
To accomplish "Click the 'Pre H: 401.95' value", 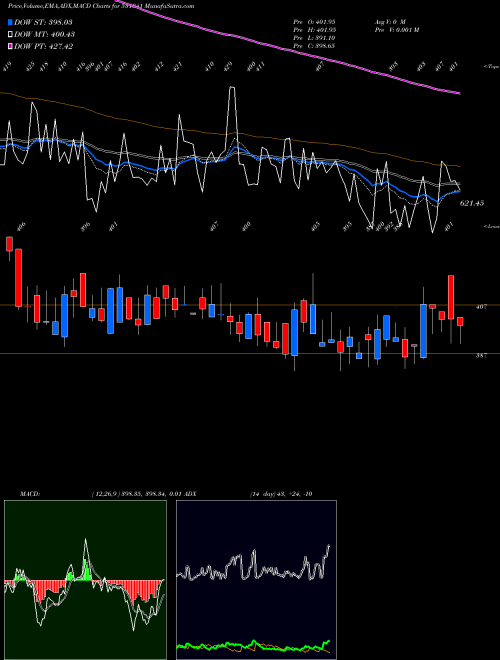I will click(x=314, y=30).
